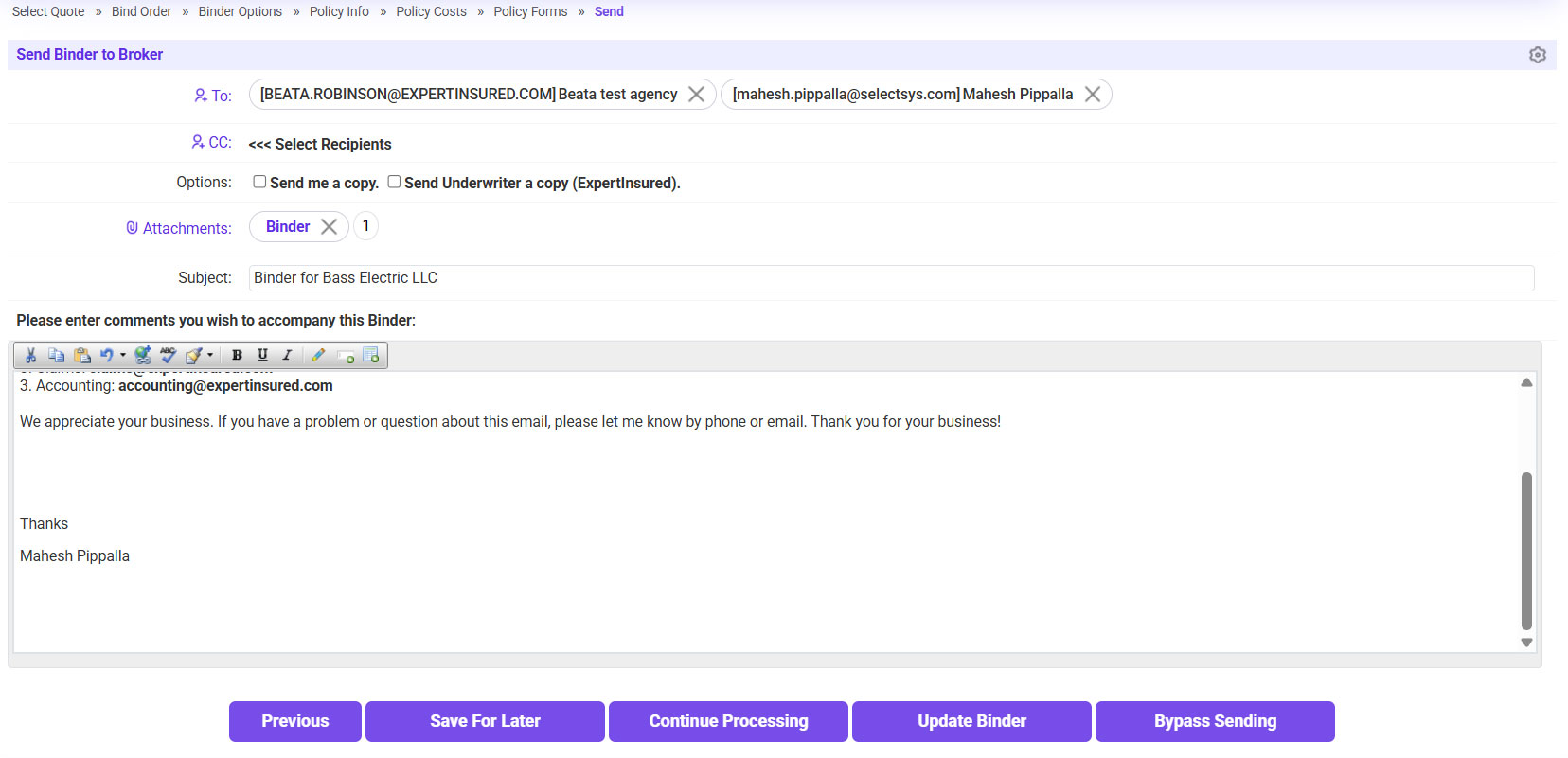The width and height of the screenshot is (1568, 758).
Task: Open CC Select Recipients picker
Action: [319, 144]
